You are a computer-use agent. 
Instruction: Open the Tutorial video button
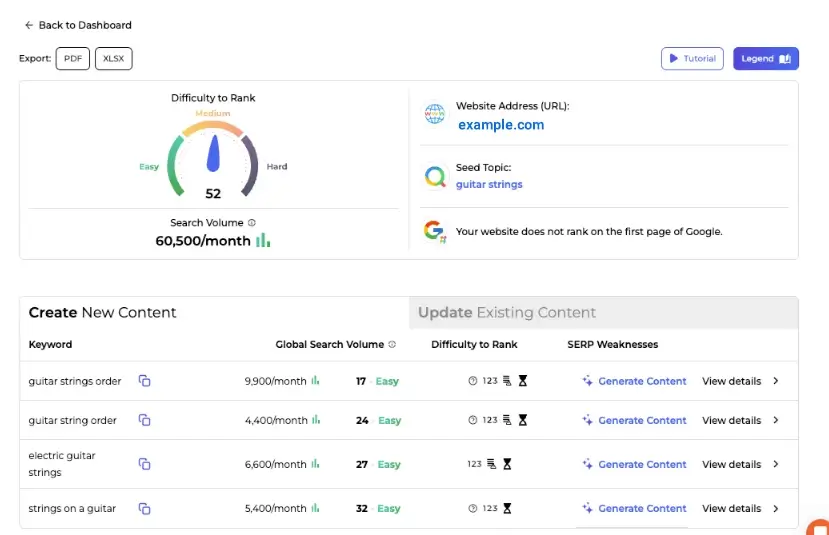[x=692, y=59]
